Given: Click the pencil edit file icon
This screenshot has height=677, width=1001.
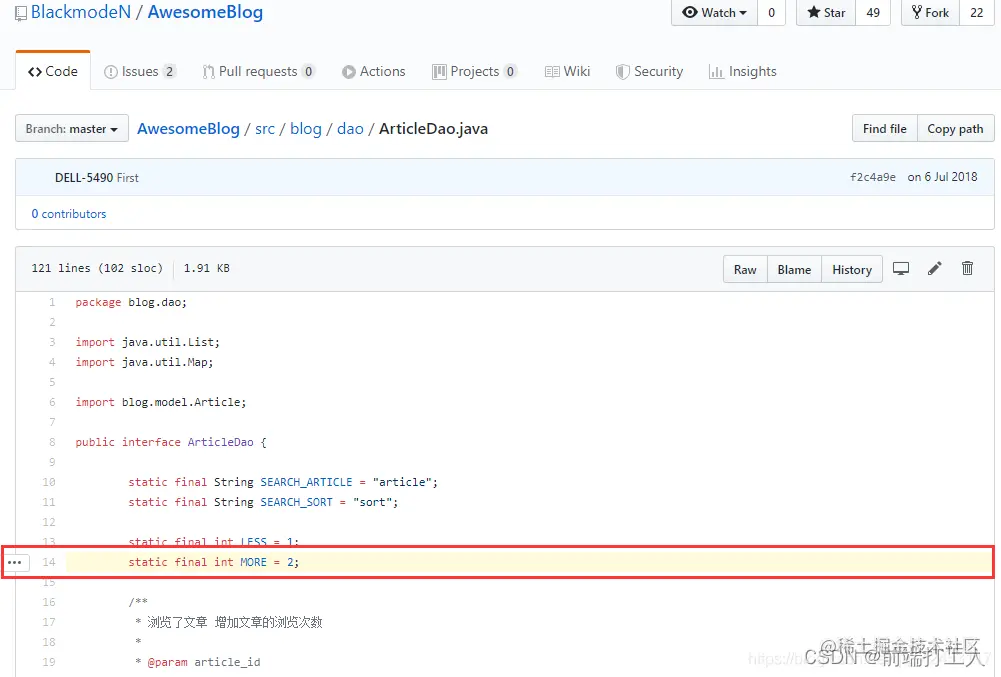Looking at the screenshot, I should tap(935, 268).
